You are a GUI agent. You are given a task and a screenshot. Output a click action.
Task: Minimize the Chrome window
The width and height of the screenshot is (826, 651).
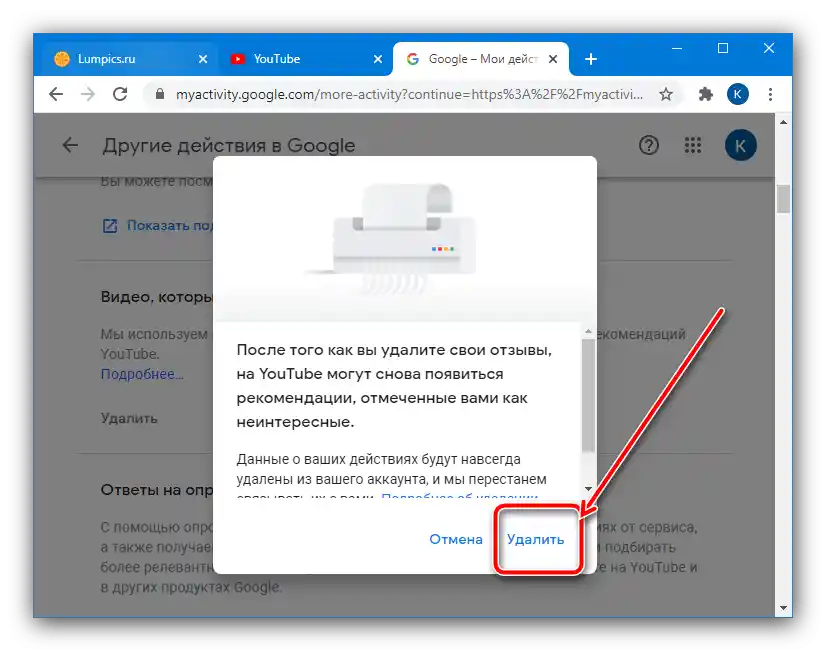click(677, 48)
